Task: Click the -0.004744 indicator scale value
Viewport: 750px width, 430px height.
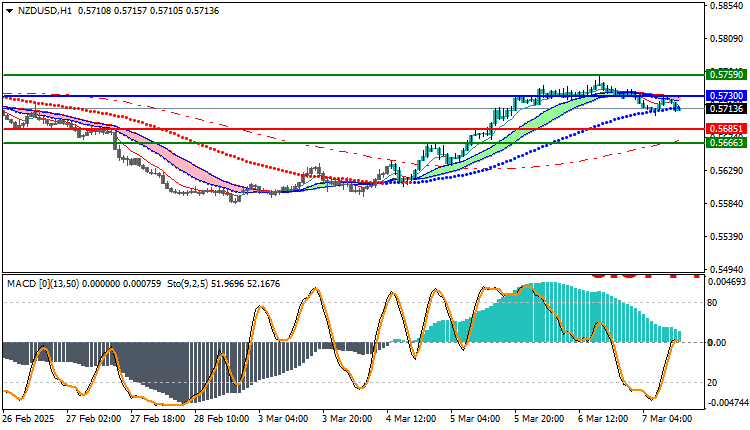Action: (727, 403)
